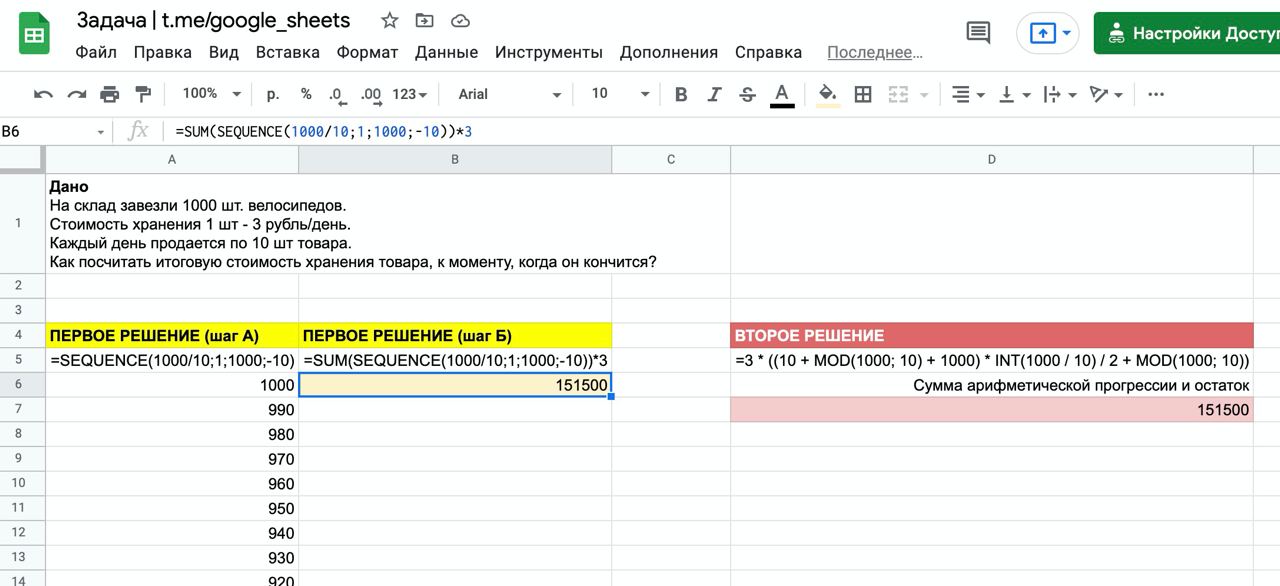Open the fill color picker
The image size is (1280, 586).
(828, 94)
